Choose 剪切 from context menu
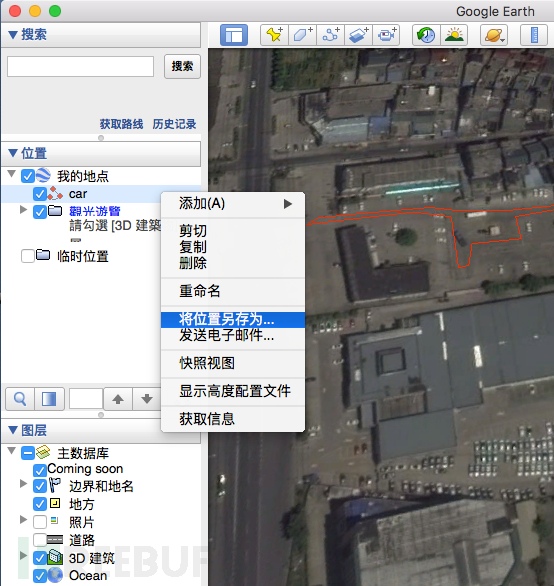554x586 pixels. coord(233,231)
